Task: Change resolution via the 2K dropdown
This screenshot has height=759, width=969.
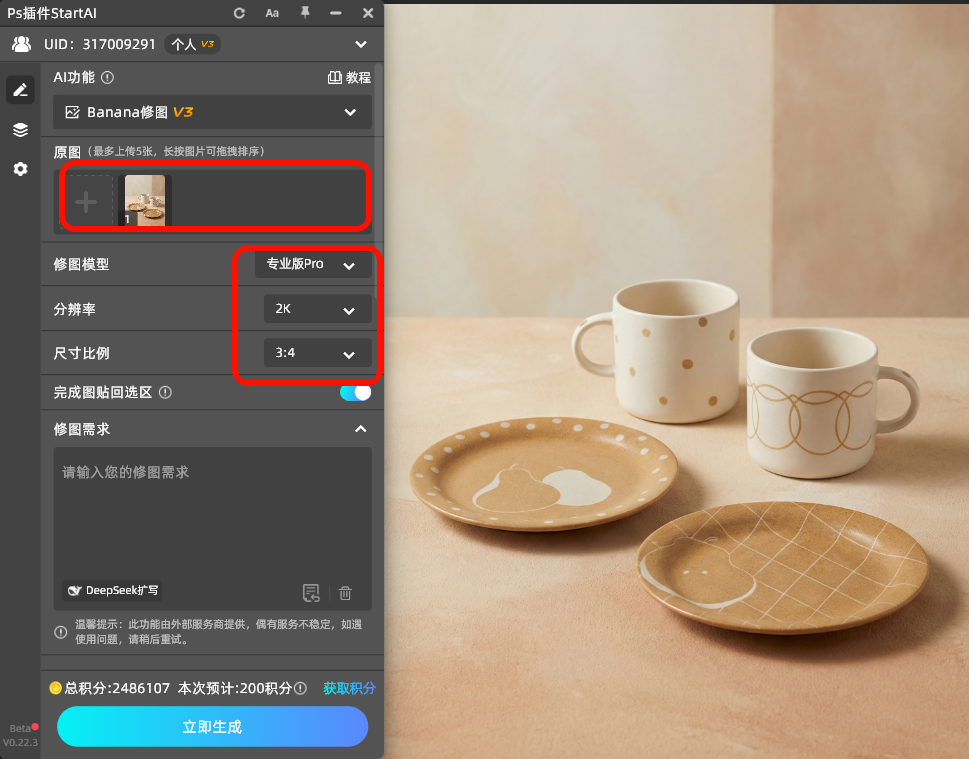Action: (x=317, y=308)
